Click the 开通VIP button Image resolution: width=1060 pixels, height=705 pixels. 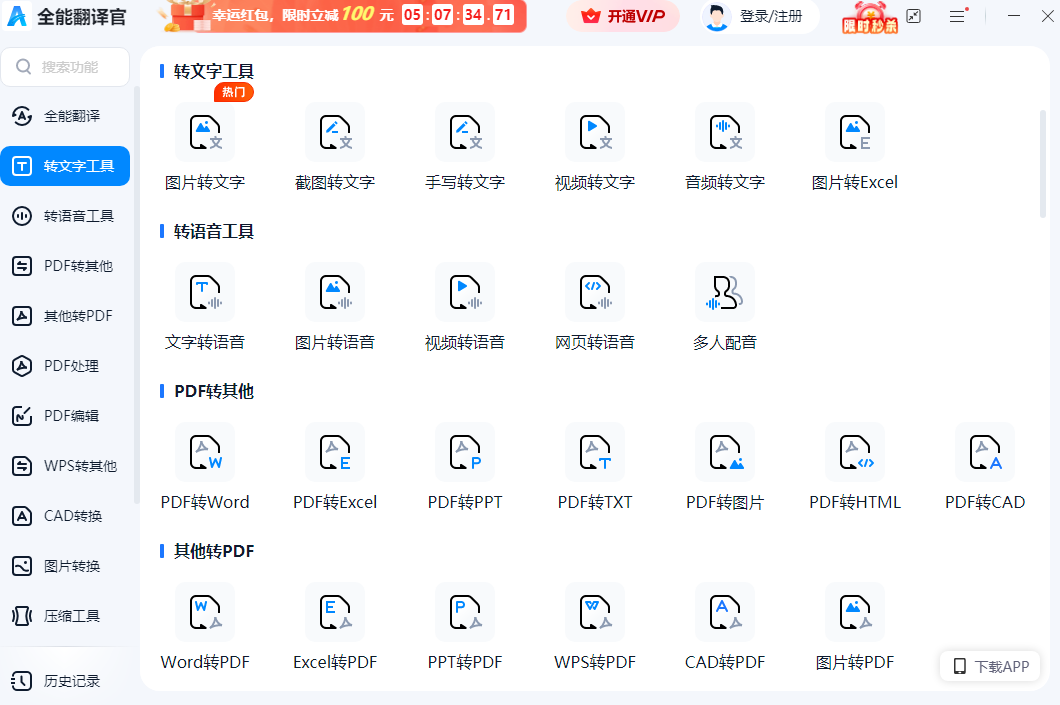tap(623, 16)
